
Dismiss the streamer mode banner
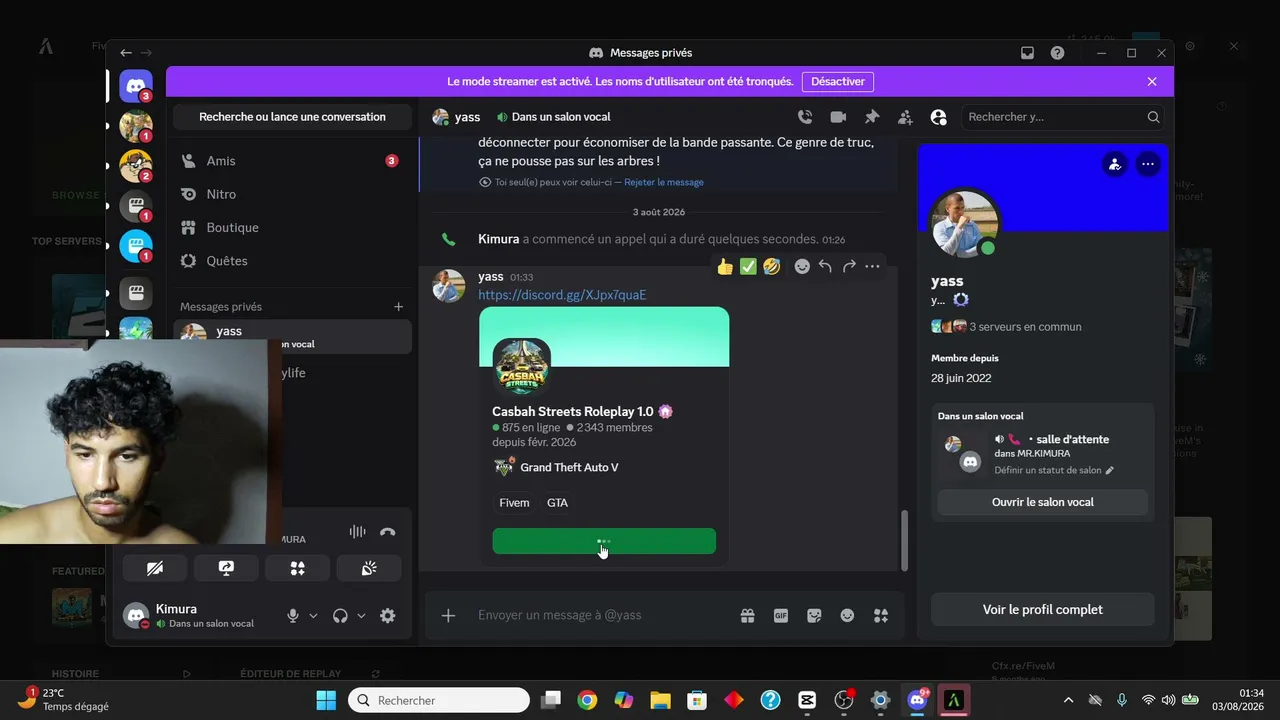tap(1152, 82)
